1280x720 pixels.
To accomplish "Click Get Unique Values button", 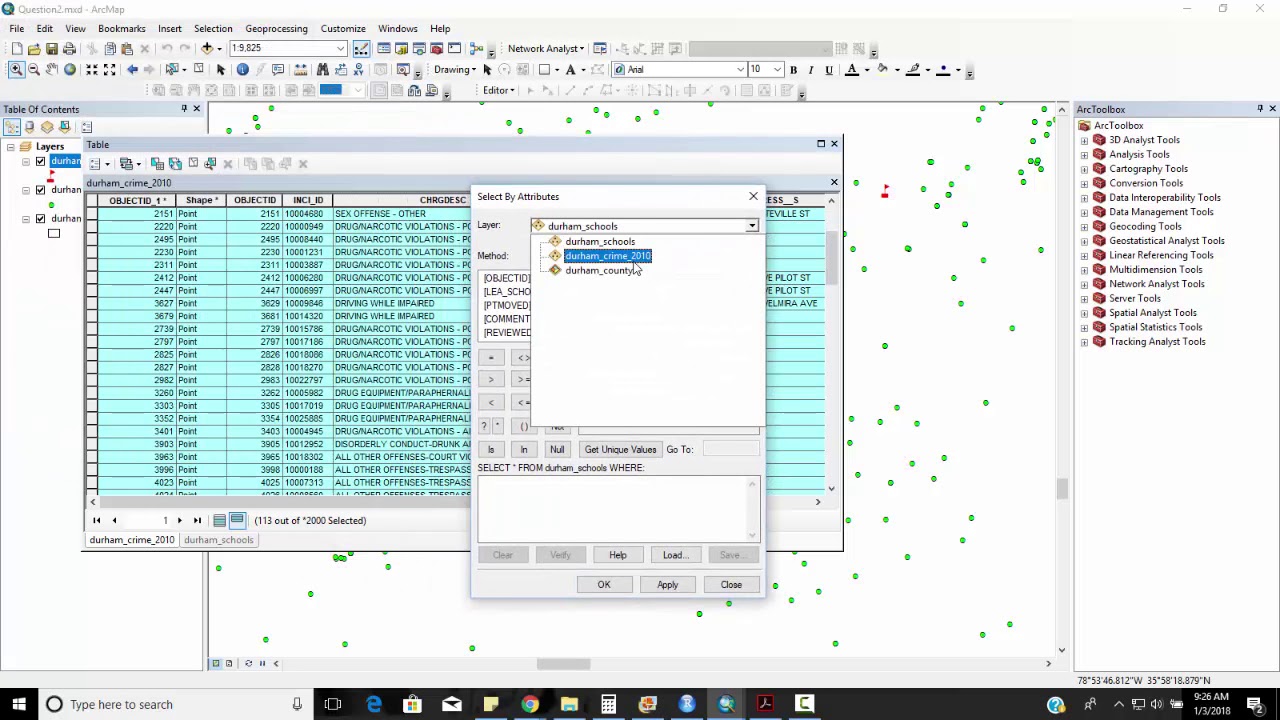I will coord(620,449).
